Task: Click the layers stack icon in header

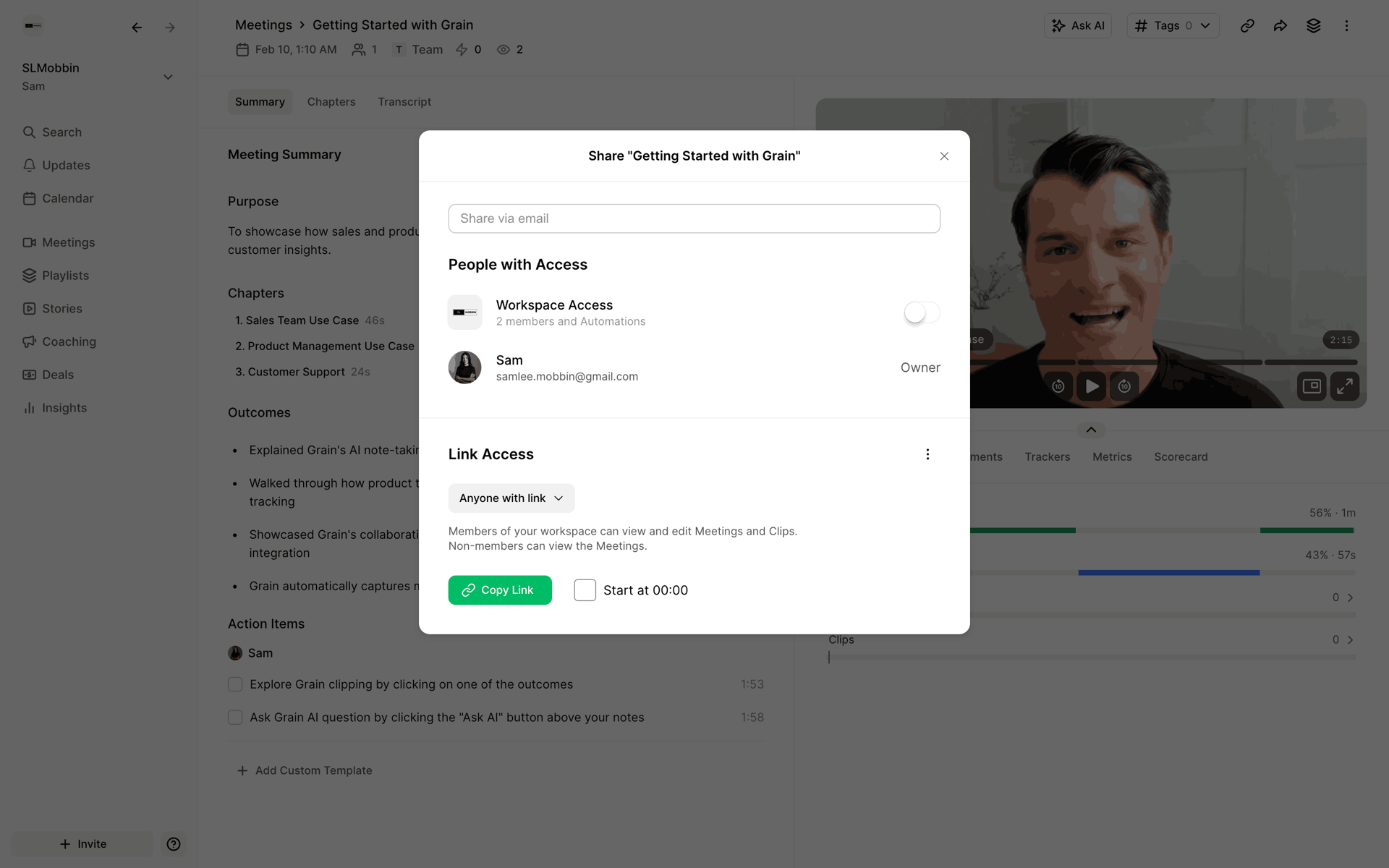Action: tap(1314, 26)
